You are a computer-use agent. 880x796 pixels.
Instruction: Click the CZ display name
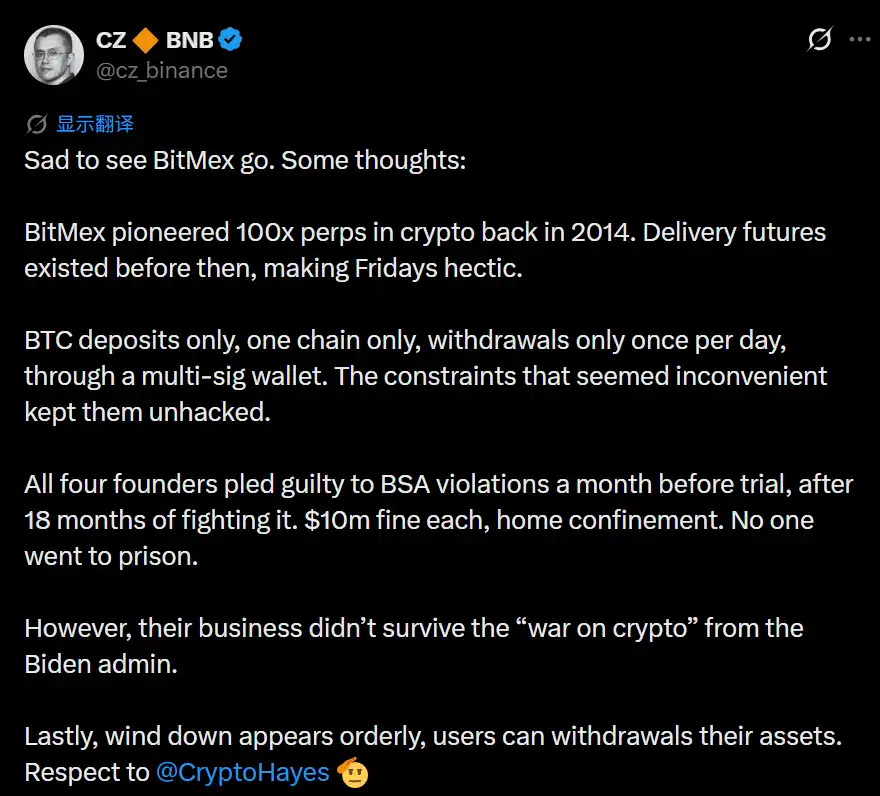pos(111,40)
